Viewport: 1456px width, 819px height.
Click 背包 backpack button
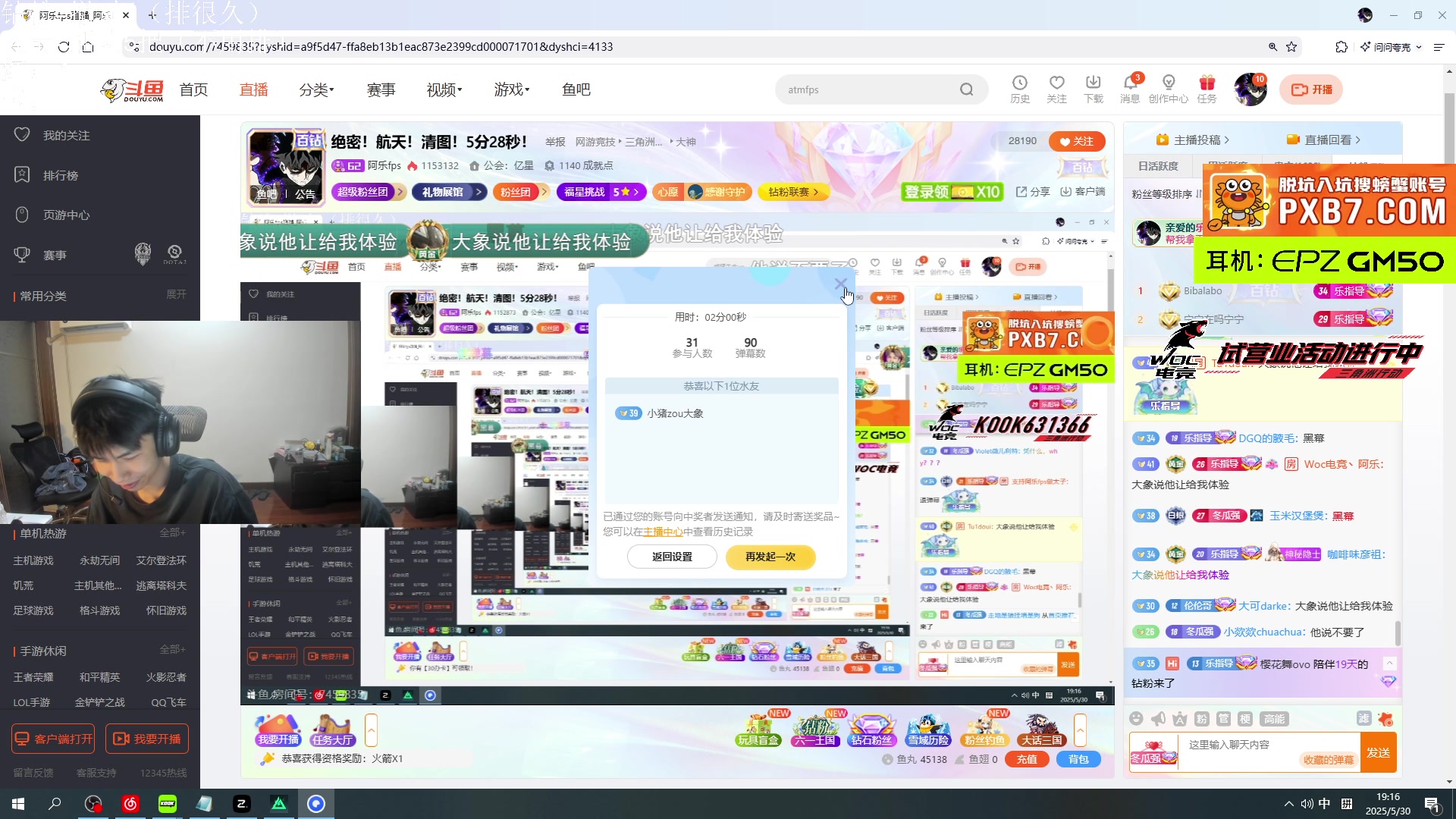pos(1078,759)
